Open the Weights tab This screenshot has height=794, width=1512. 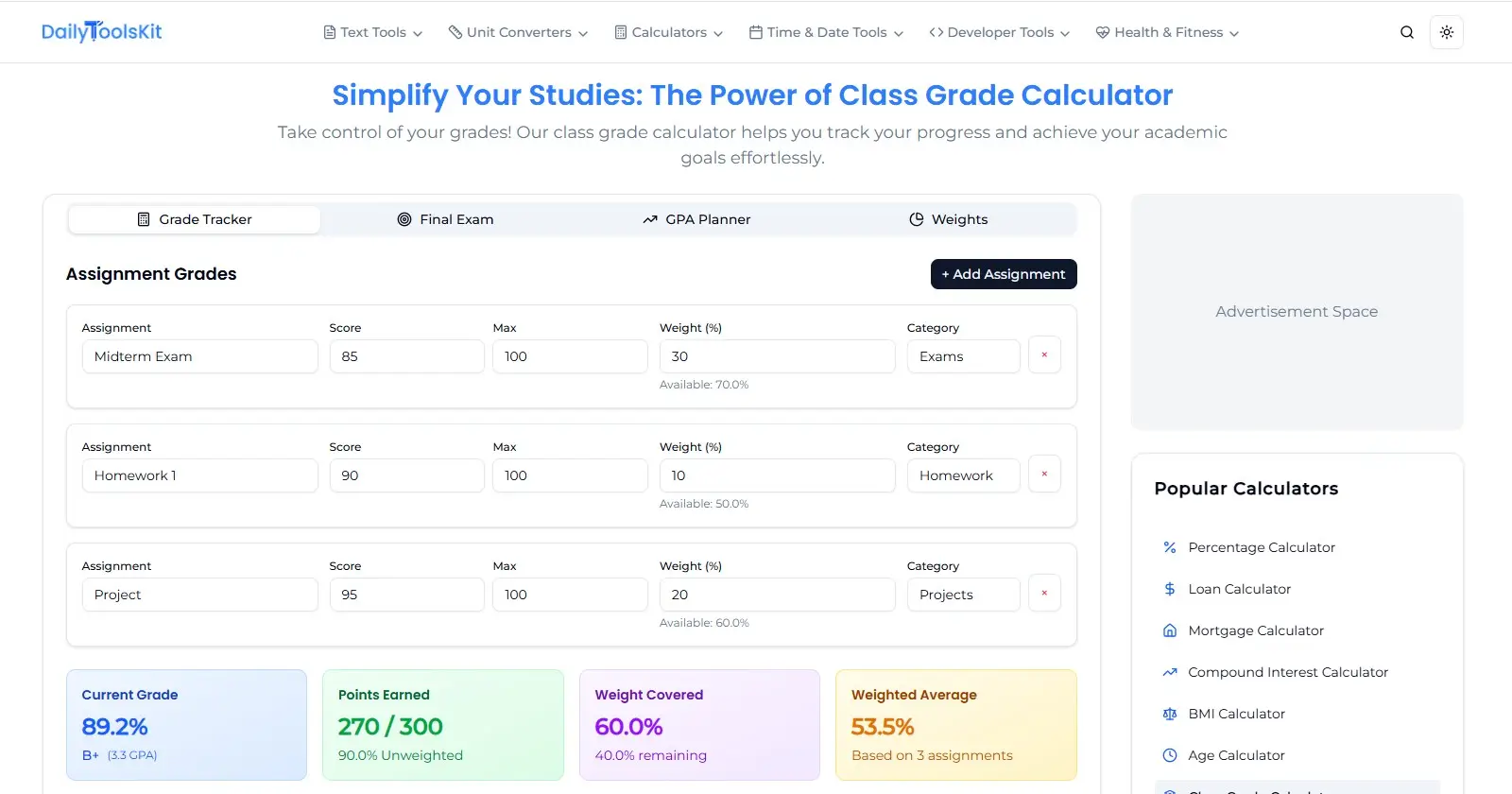[949, 219]
